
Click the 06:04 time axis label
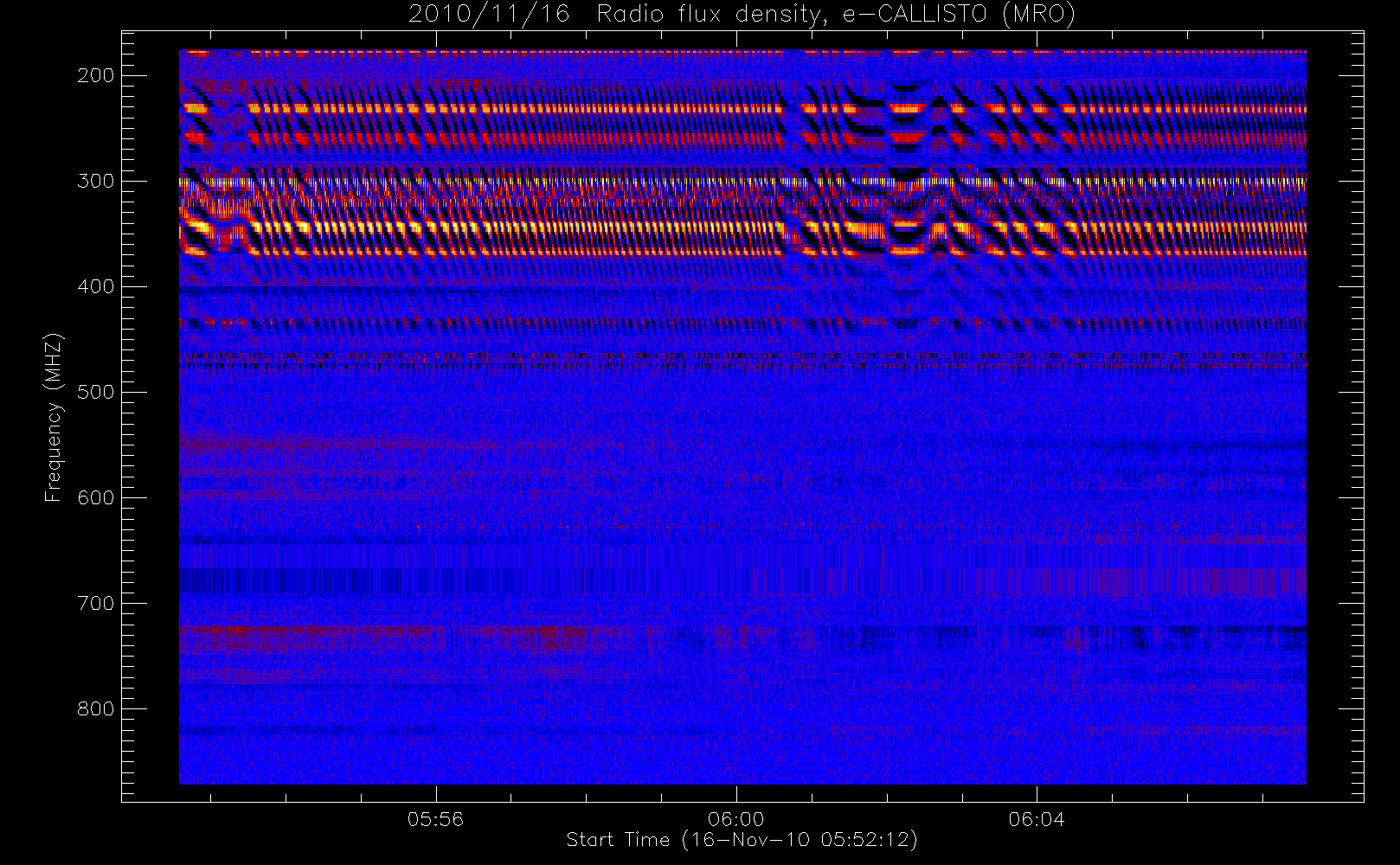click(x=1036, y=819)
